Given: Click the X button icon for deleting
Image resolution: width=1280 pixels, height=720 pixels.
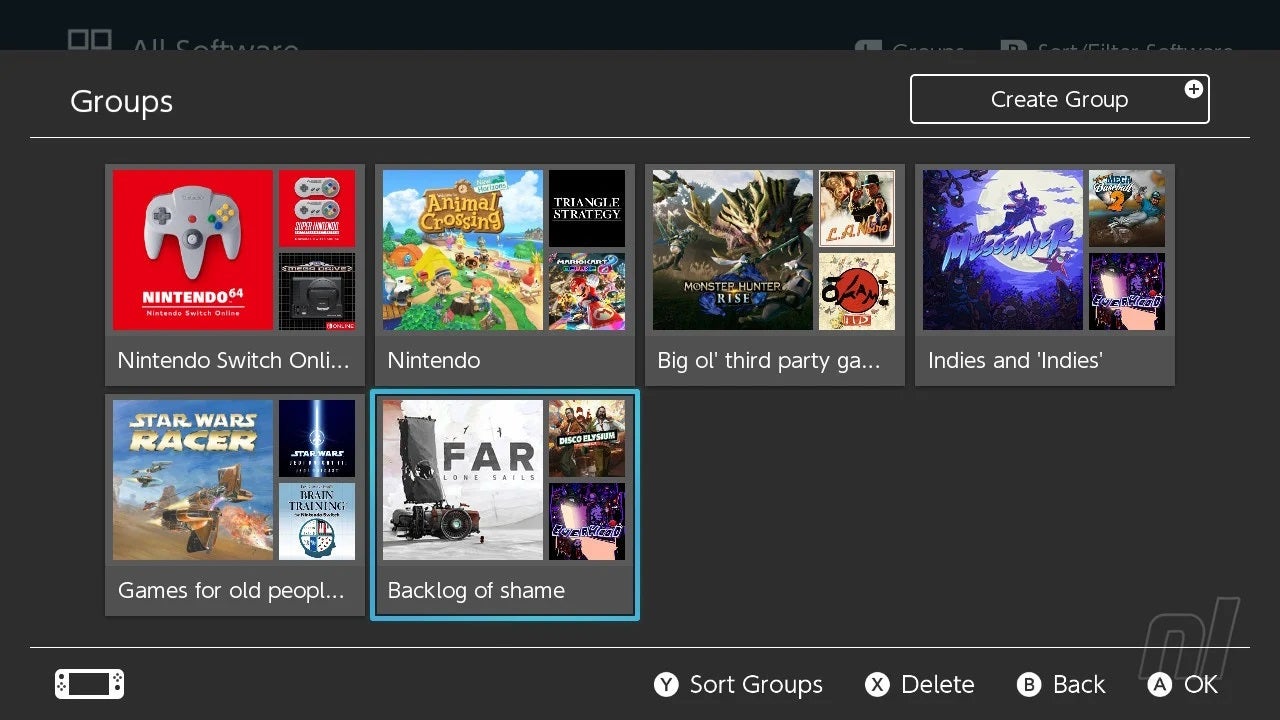Looking at the screenshot, I should click(x=877, y=684).
